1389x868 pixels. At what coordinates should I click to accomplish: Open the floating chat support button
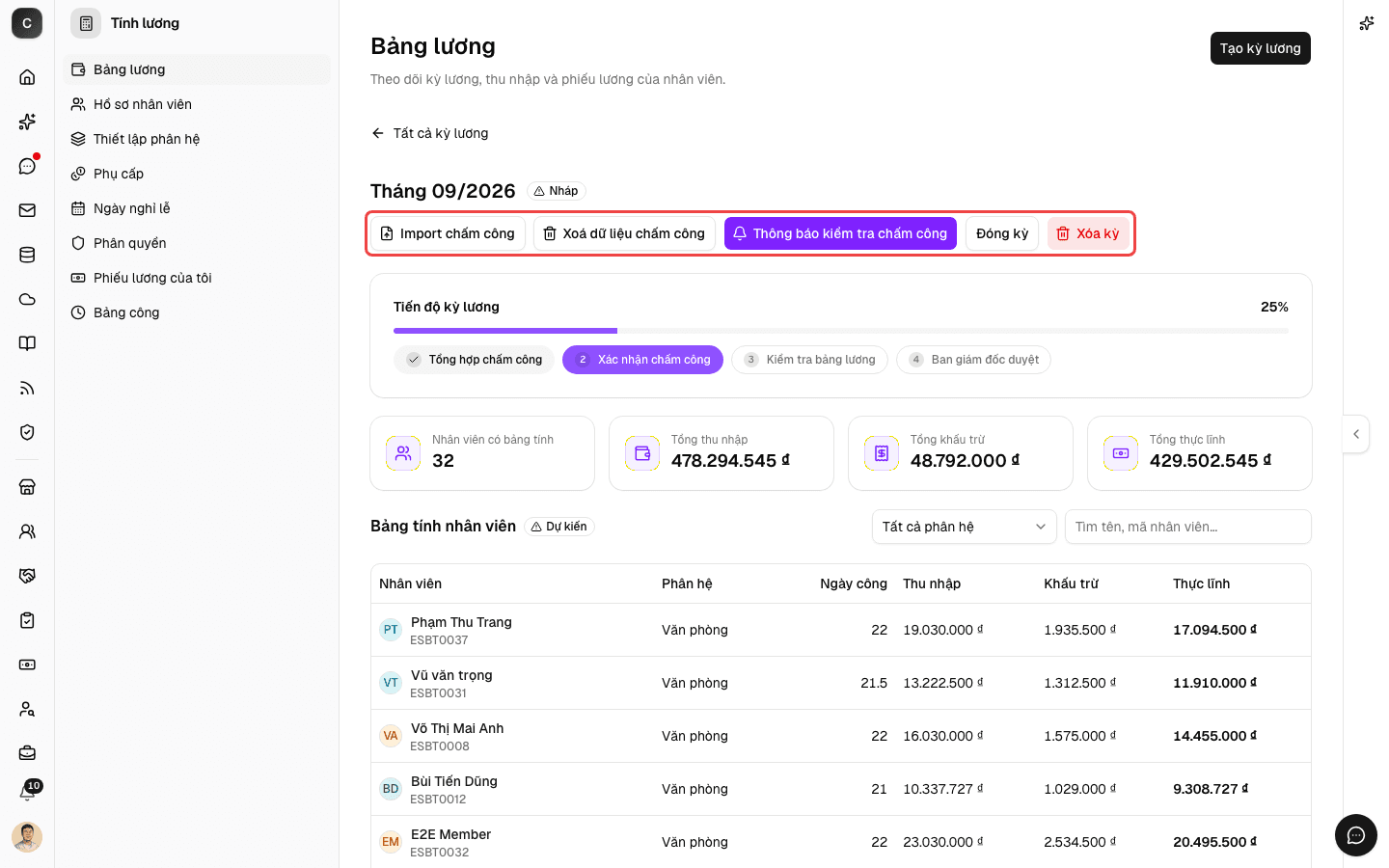(x=1356, y=835)
